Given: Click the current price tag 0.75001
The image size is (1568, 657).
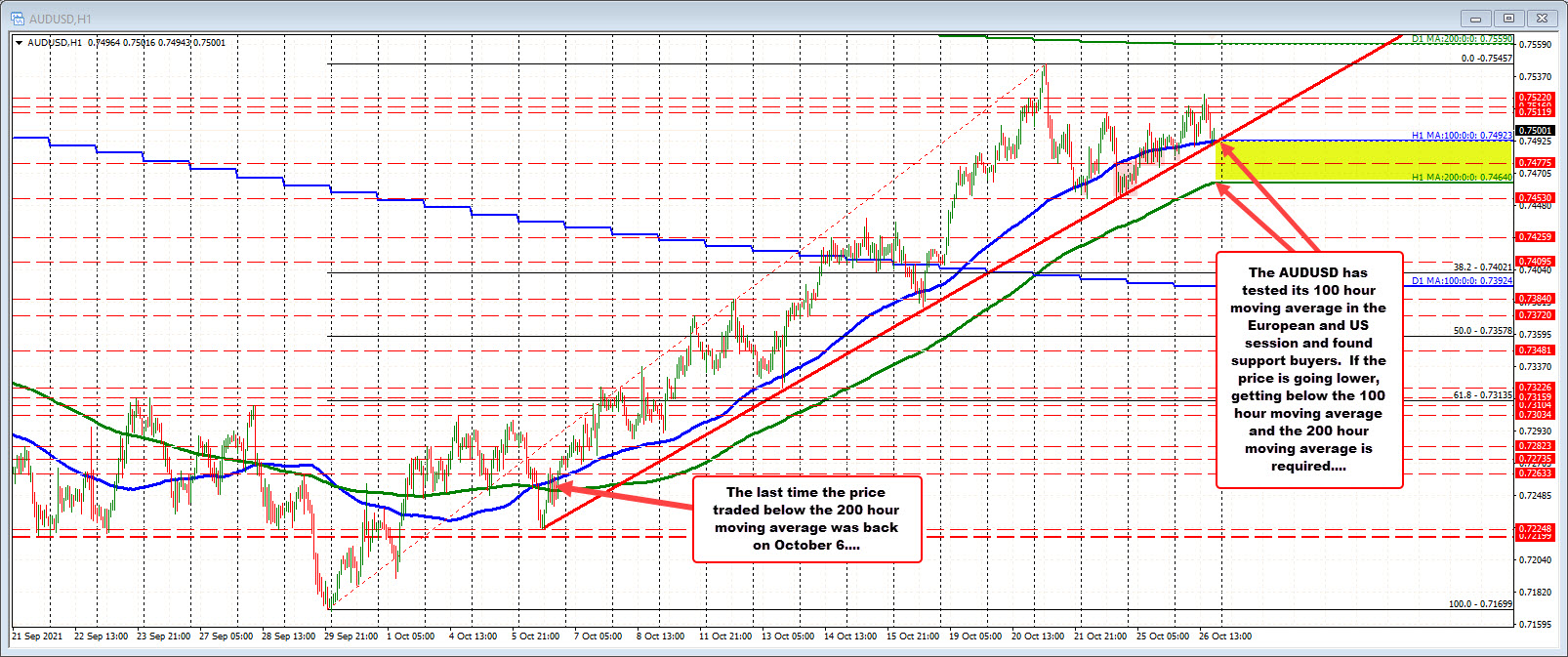Looking at the screenshot, I should [1535, 130].
